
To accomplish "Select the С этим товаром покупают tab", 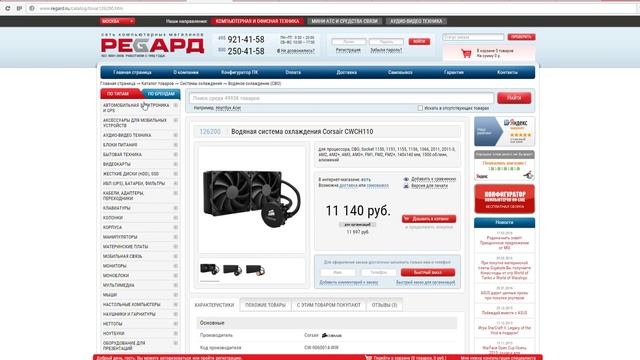I will [x=329, y=305].
